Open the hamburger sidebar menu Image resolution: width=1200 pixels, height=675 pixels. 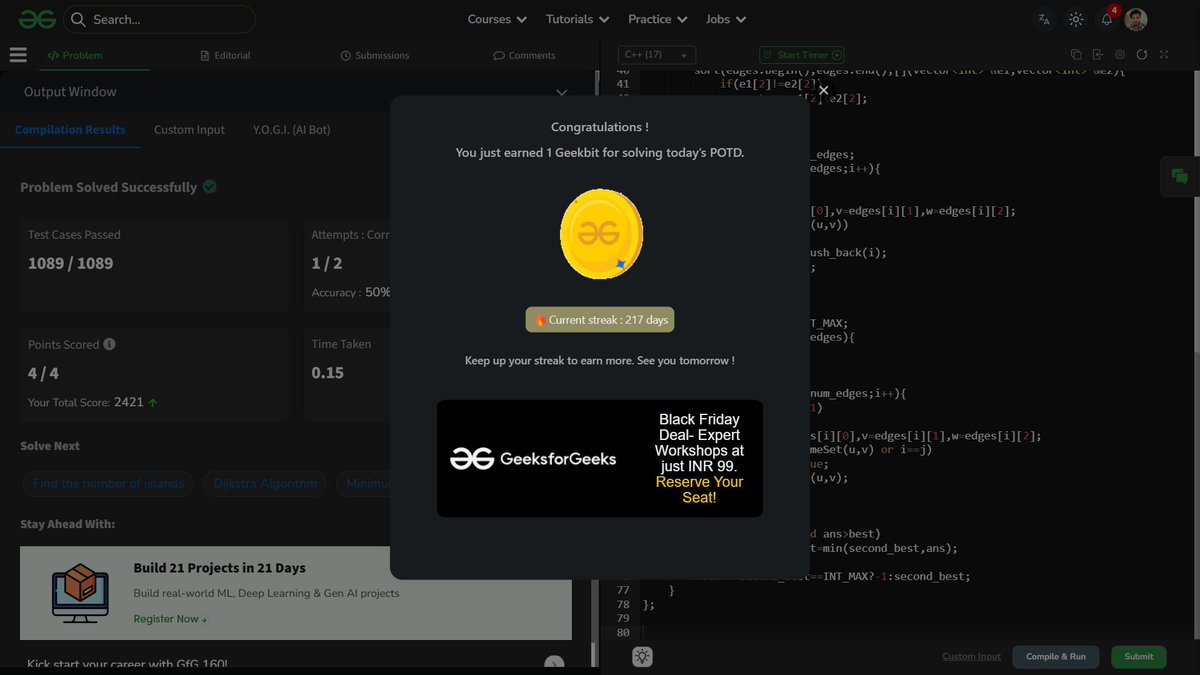coord(17,55)
